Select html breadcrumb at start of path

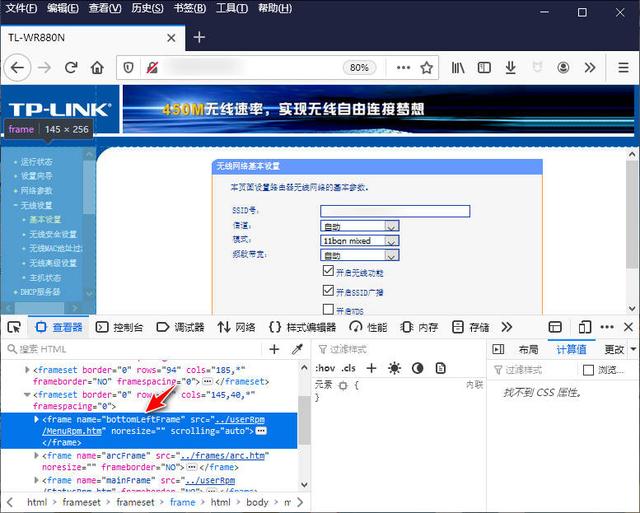[37, 502]
